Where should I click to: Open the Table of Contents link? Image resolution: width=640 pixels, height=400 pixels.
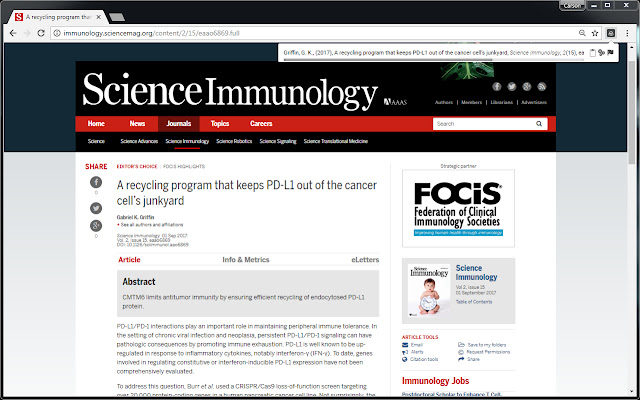click(474, 302)
